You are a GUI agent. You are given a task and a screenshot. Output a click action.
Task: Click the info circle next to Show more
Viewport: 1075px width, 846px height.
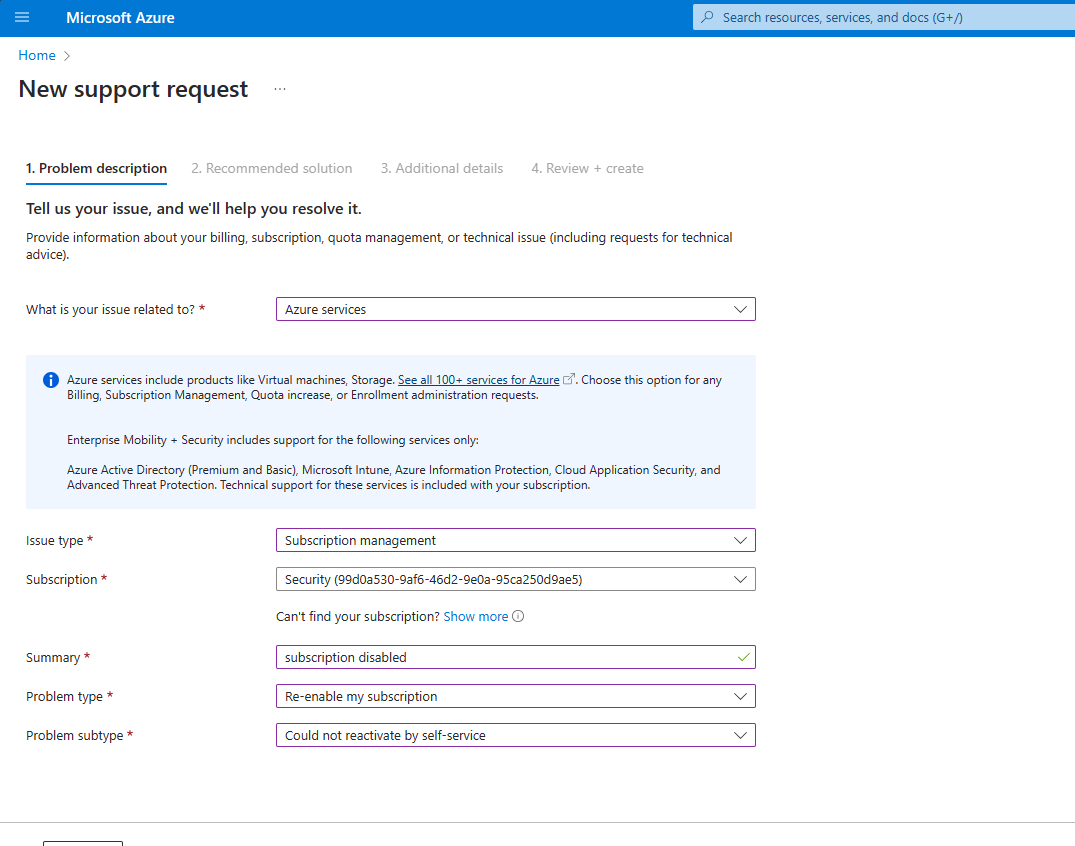518,616
